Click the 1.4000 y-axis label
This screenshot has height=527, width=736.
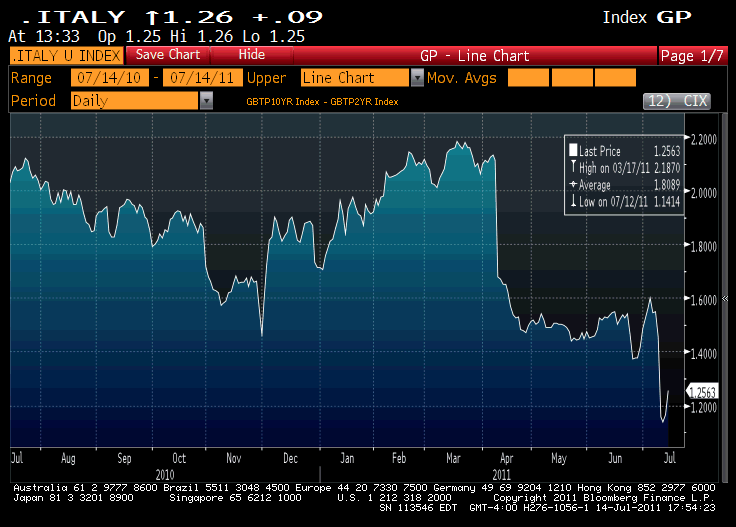(703, 353)
